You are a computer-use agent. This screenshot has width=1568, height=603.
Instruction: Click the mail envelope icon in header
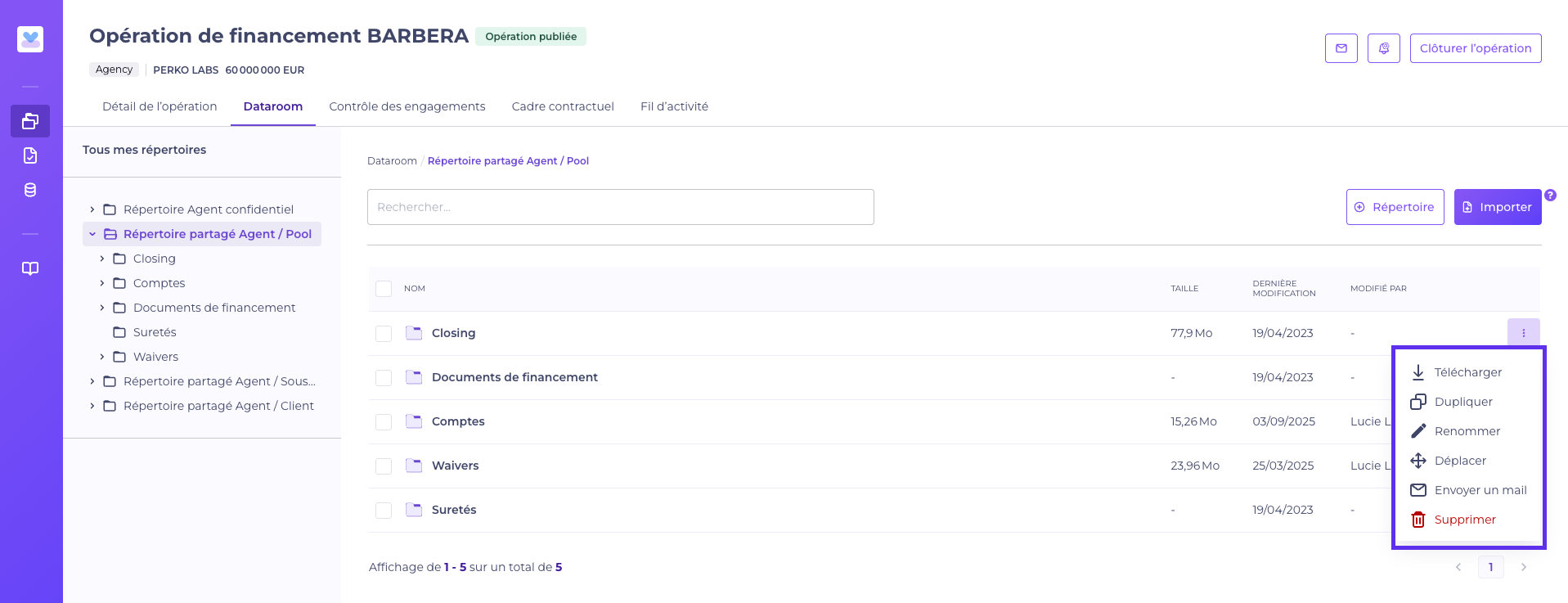(1341, 48)
